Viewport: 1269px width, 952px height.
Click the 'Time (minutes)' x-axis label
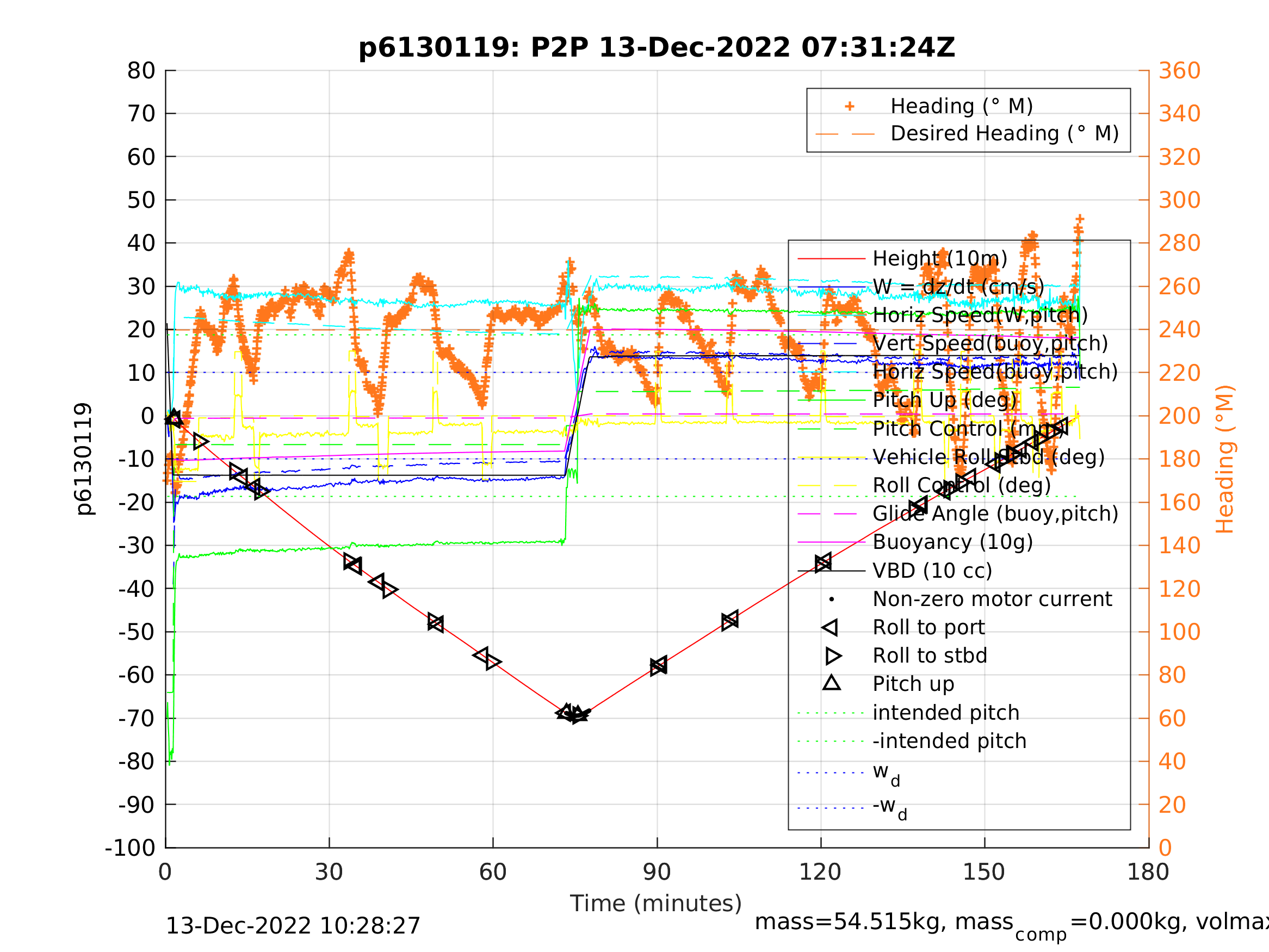656,903
